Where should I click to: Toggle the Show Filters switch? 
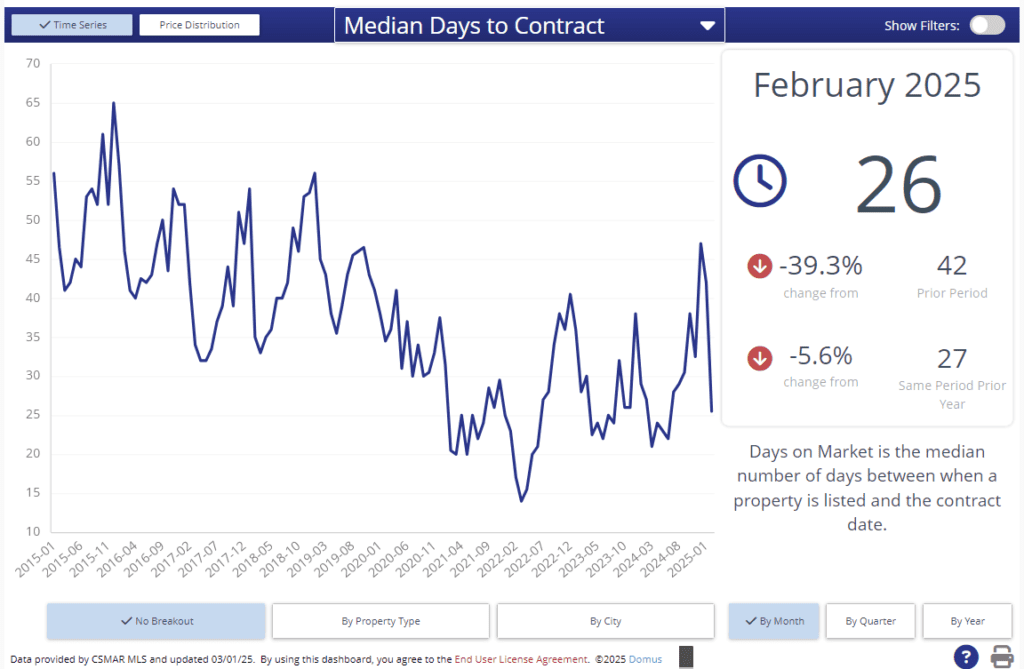coord(987,25)
